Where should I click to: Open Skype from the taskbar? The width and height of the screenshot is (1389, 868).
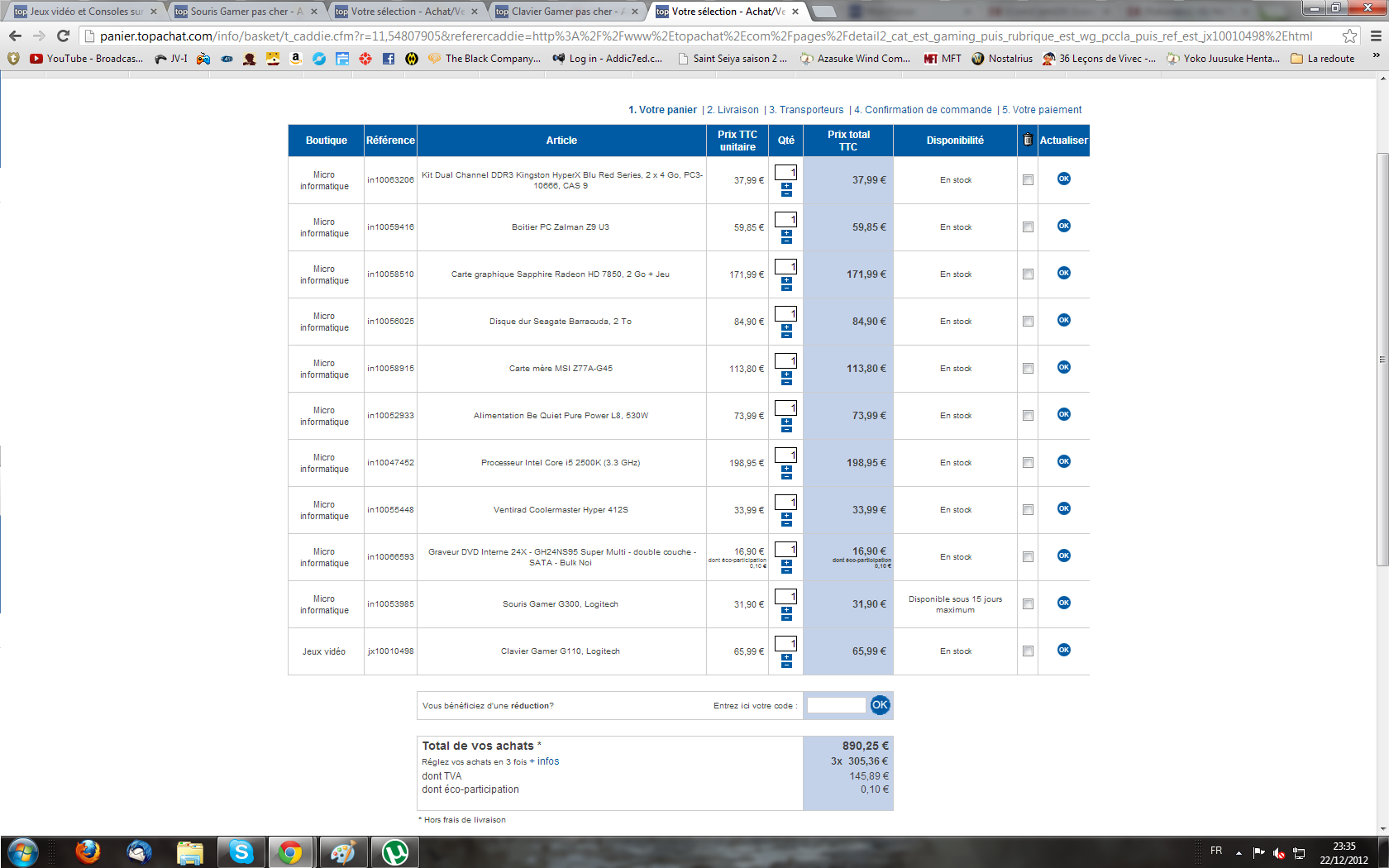[241, 851]
